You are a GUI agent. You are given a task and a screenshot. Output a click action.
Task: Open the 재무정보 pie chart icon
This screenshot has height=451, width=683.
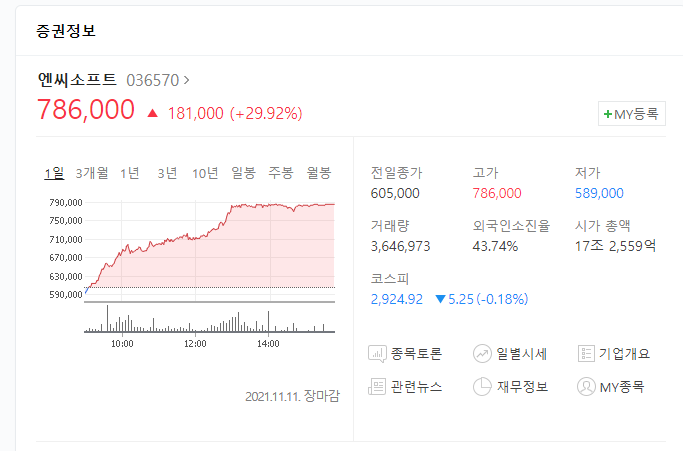tap(482, 387)
